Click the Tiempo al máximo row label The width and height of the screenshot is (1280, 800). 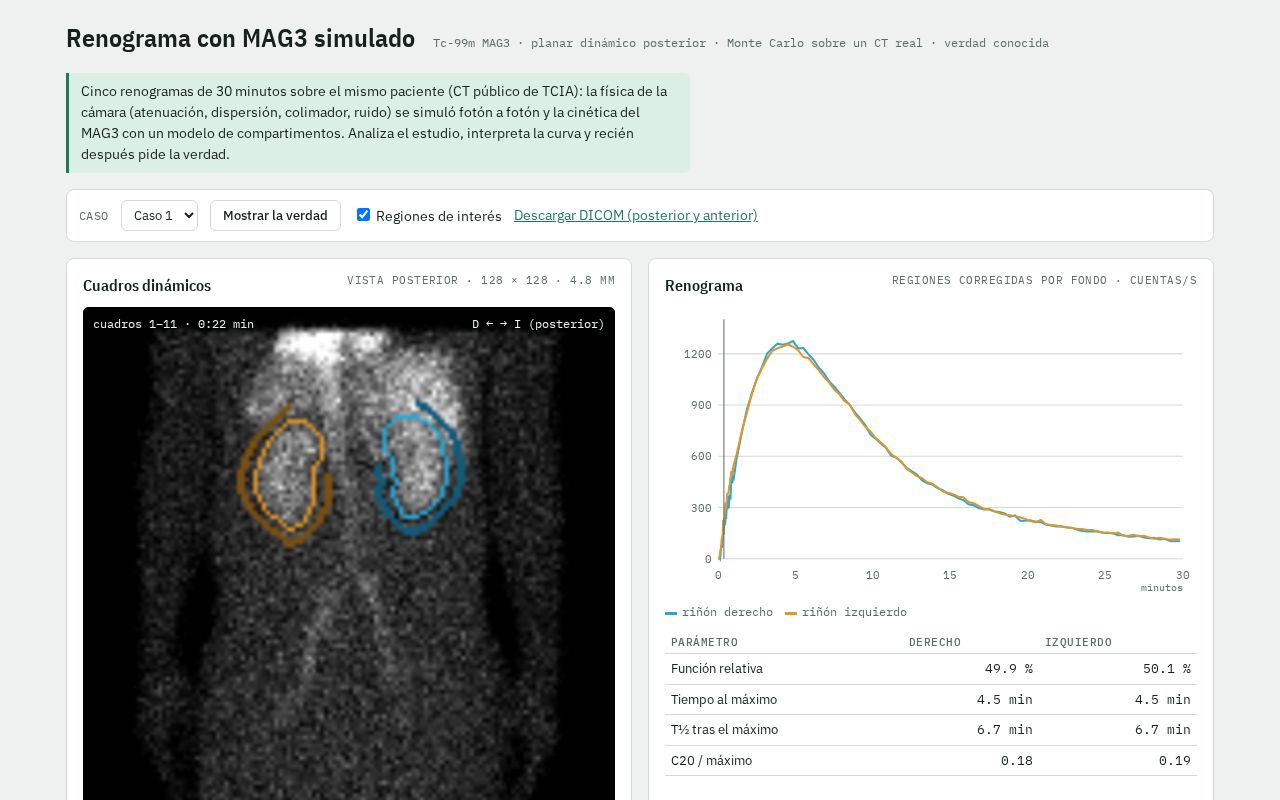[x=724, y=700]
